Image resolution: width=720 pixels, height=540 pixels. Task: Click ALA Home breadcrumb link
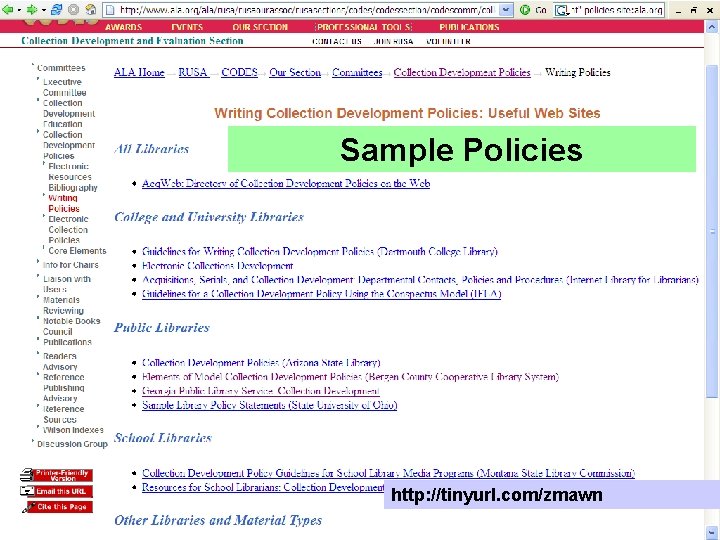pos(139,73)
